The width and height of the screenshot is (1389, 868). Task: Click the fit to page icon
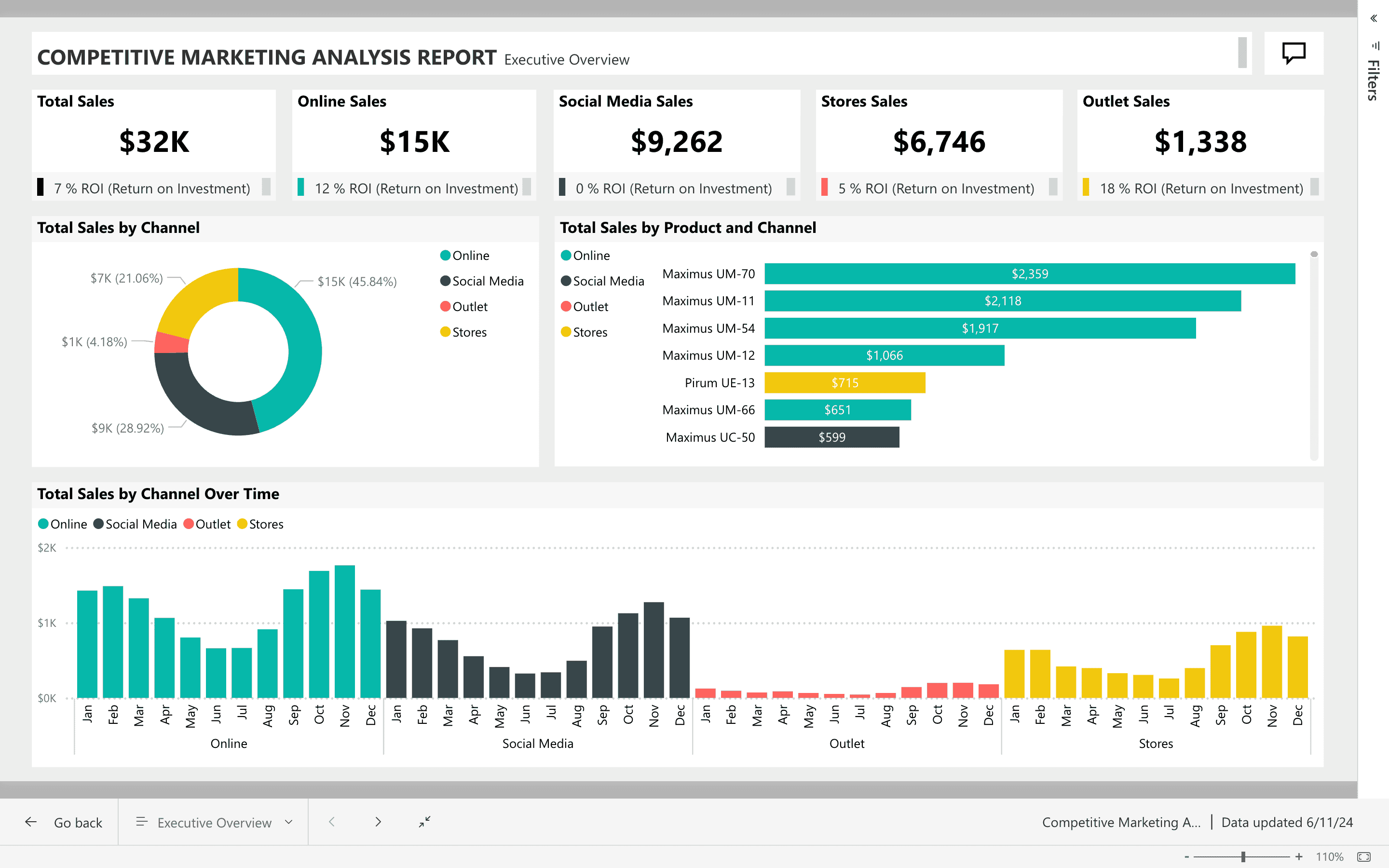point(1364,856)
